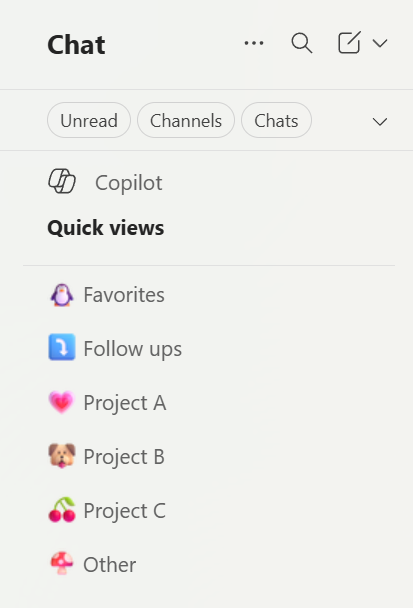The height and width of the screenshot is (608, 413).
Task: Expand the filter row chevron
Action: (x=380, y=122)
